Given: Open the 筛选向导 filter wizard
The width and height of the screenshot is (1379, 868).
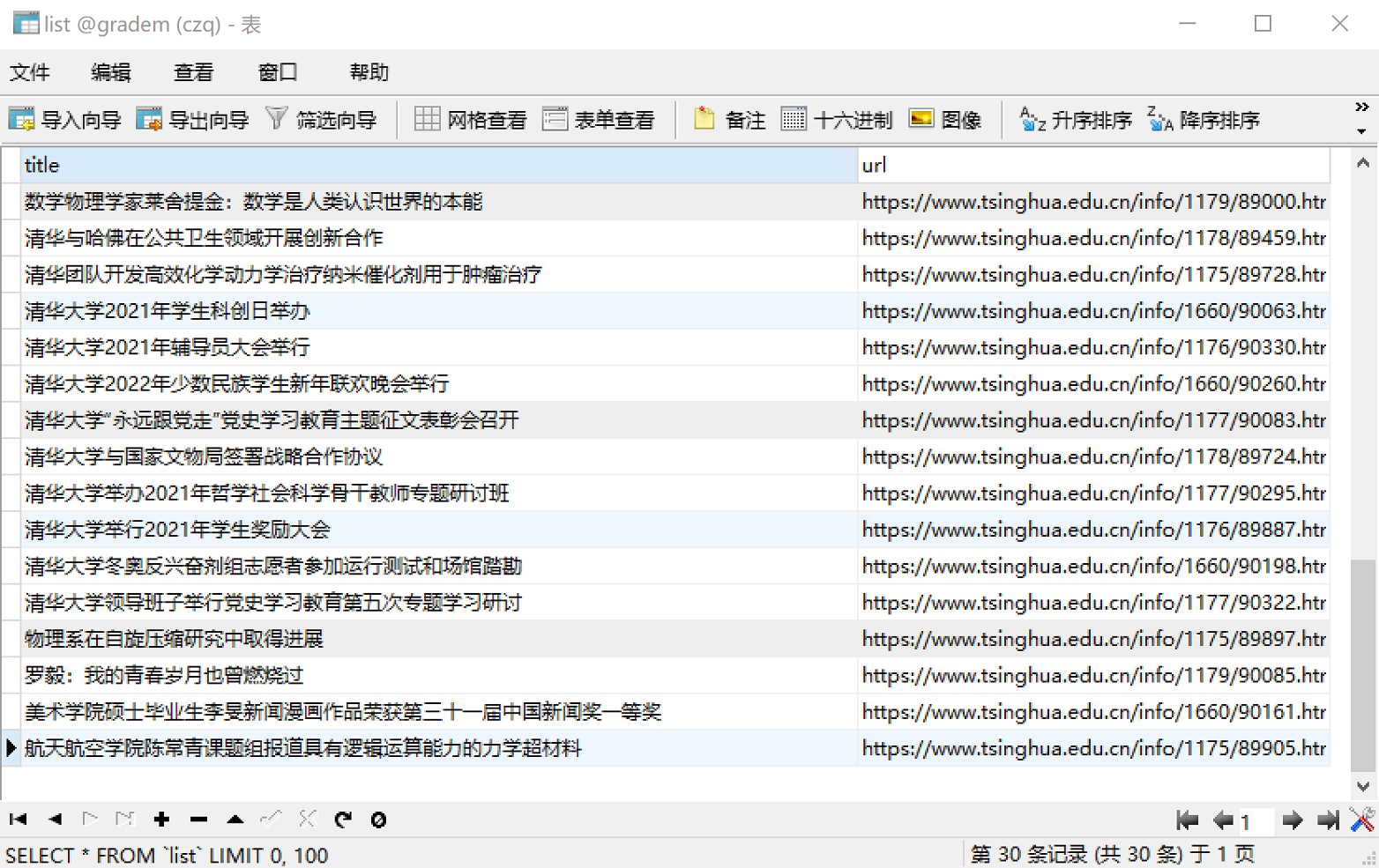Looking at the screenshot, I should coord(321,120).
